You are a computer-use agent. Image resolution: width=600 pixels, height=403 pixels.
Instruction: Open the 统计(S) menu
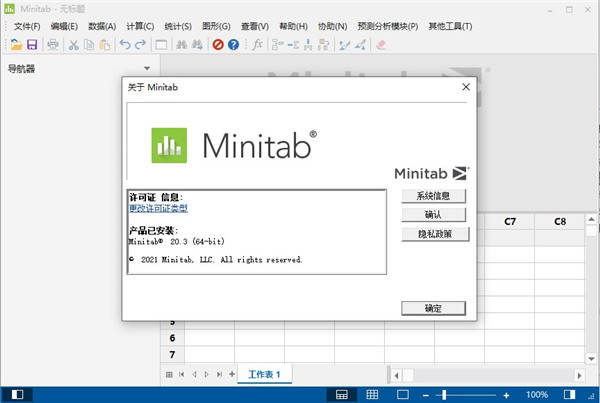click(178, 26)
